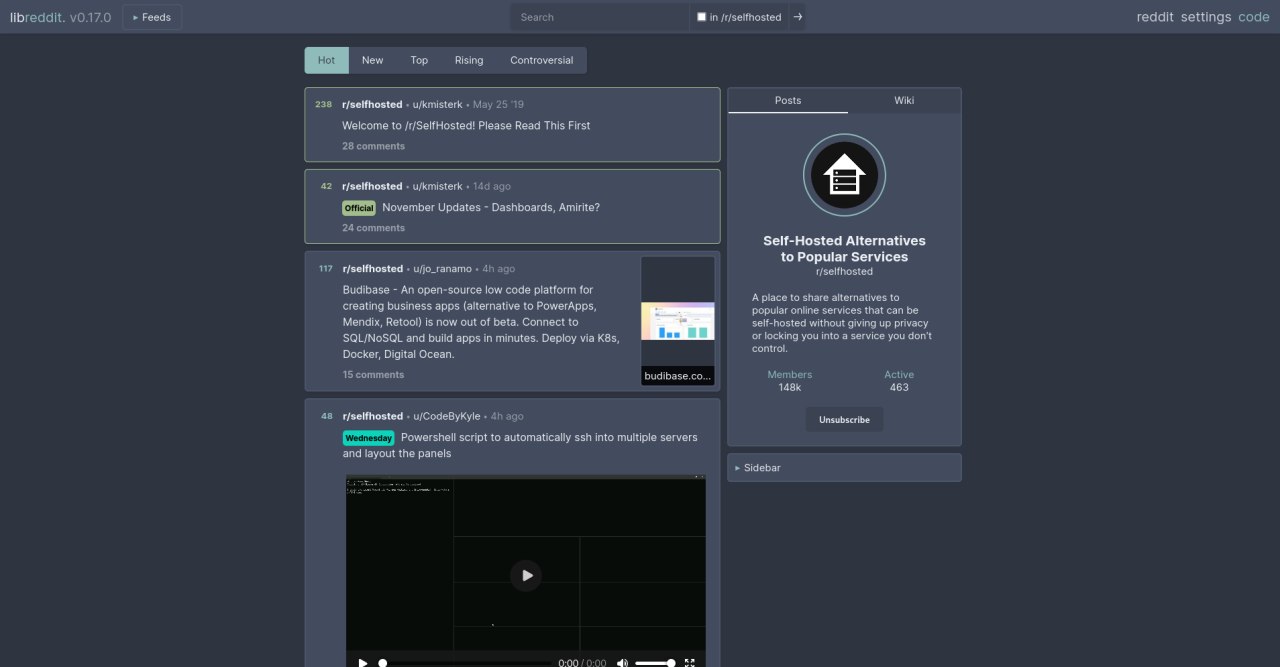
Task: Click the selfhosted subreddit house icon
Action: [844, 175]
